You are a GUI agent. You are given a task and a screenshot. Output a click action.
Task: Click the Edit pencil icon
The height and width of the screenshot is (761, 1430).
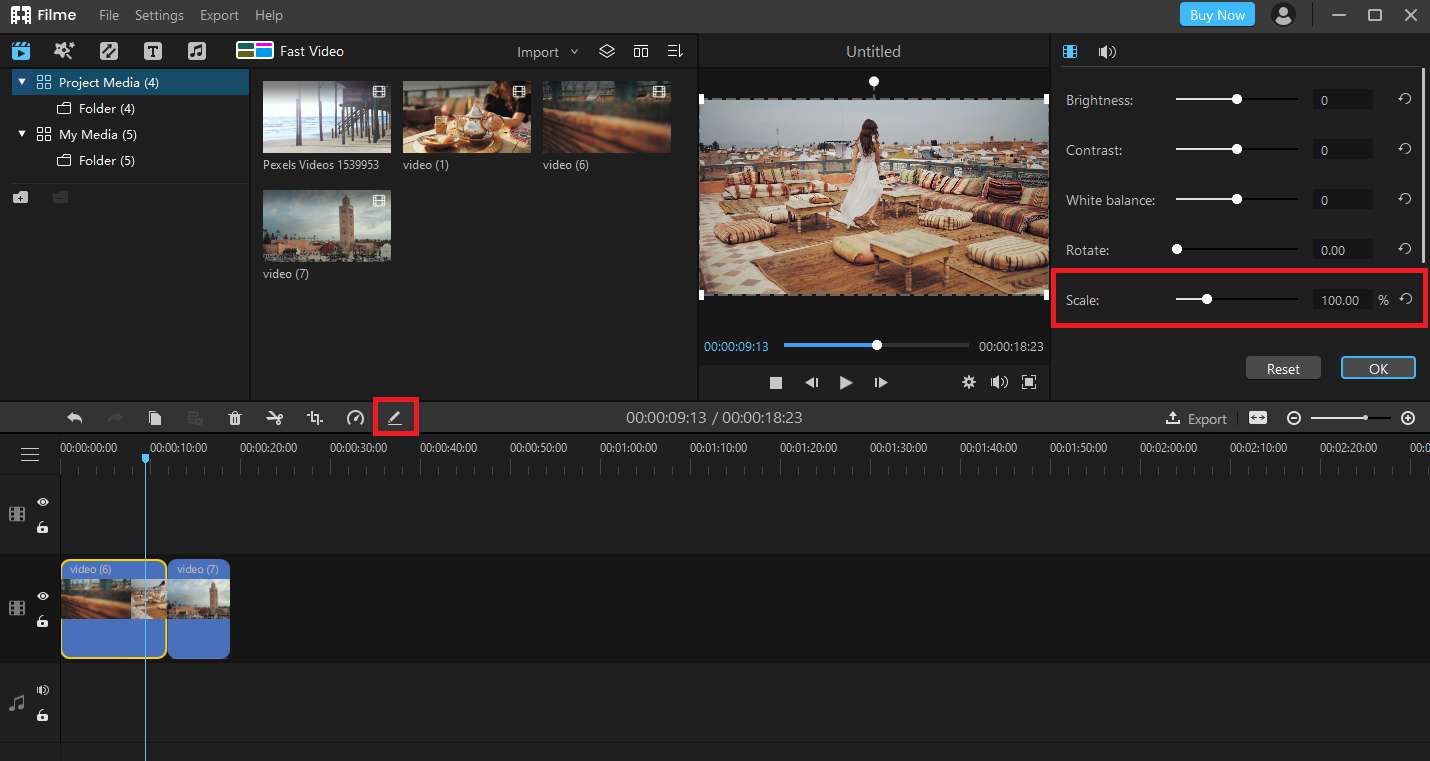pyautogui.click(x=395, y=418)
